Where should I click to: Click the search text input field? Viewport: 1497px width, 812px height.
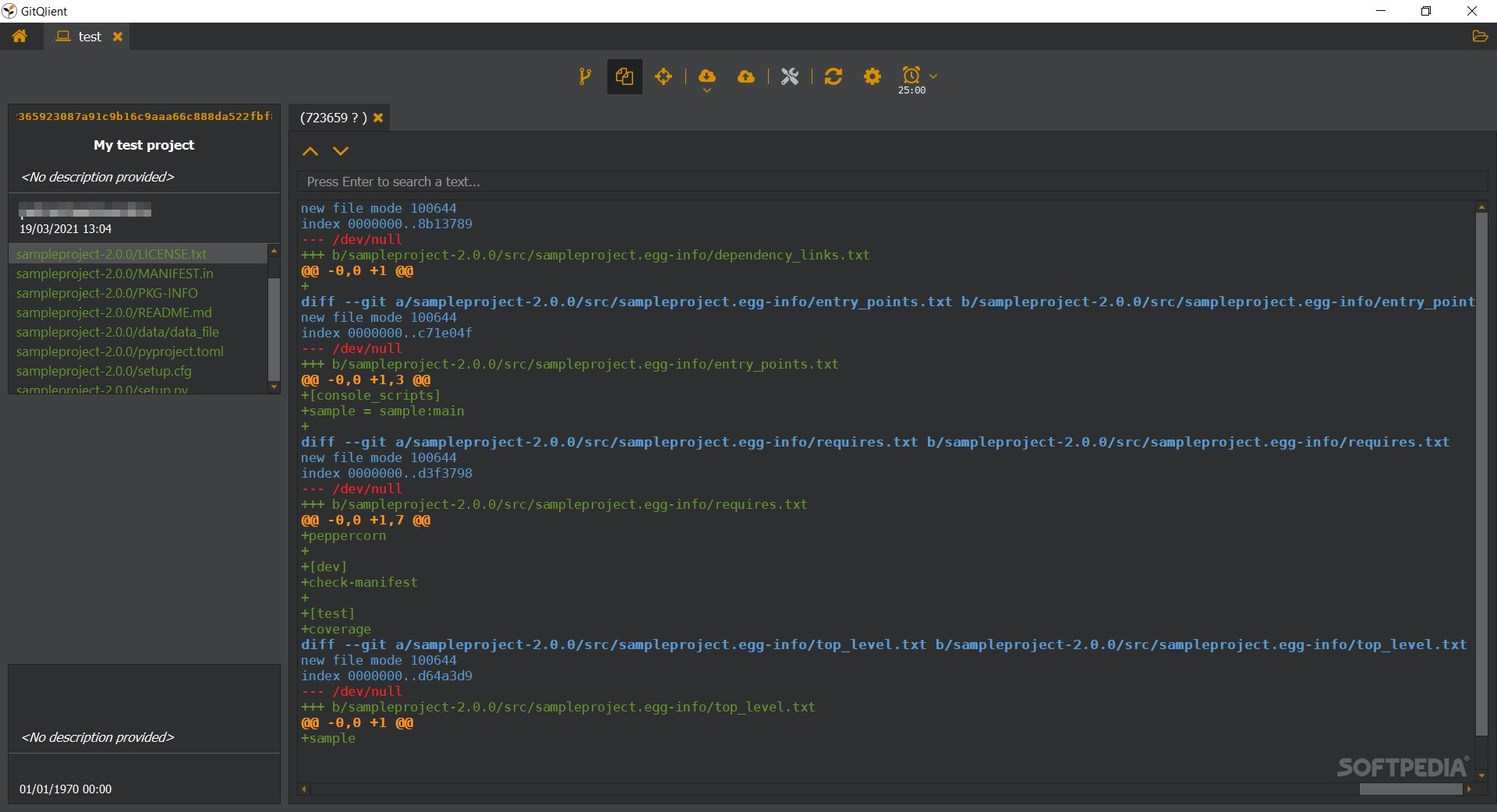(892, 182)
